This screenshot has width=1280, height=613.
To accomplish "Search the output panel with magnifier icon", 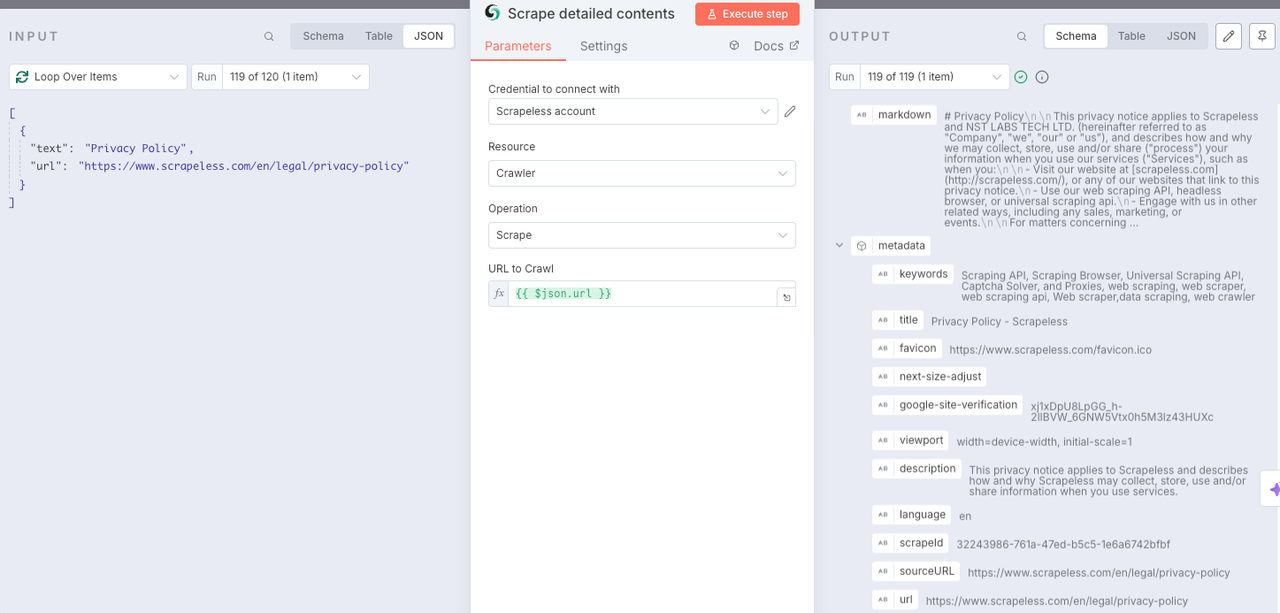I will pyautogui.click(x=1021, y=36).
